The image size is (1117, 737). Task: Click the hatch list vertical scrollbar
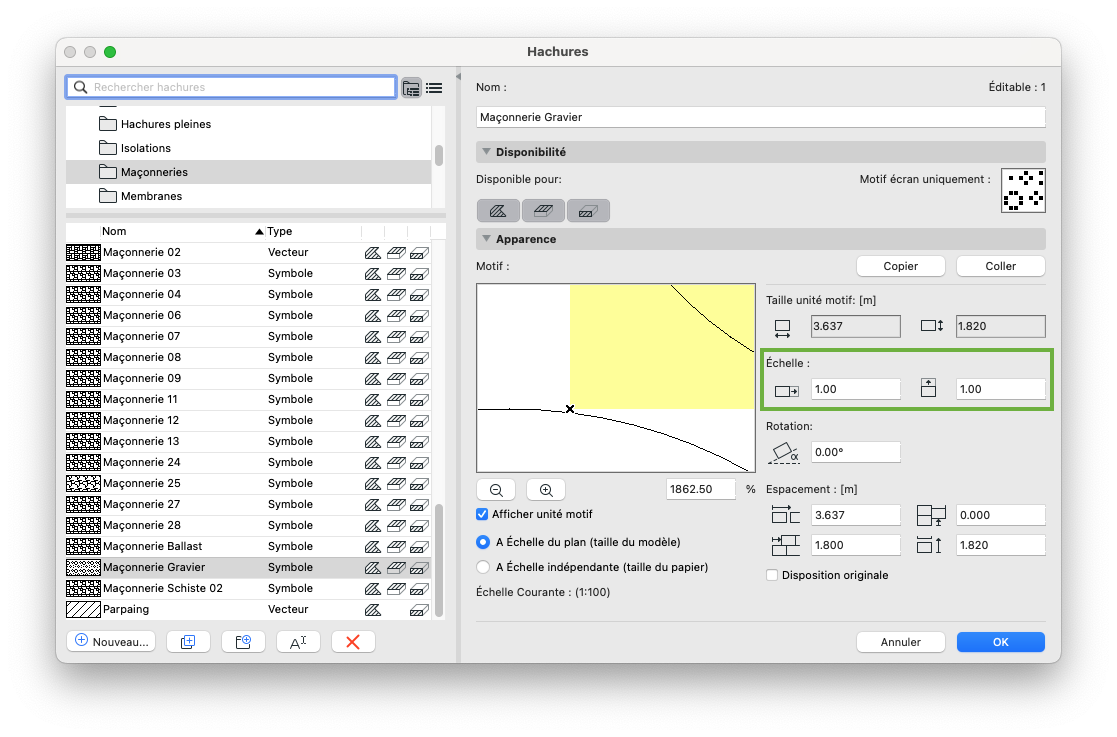click(x=439, y=560)
